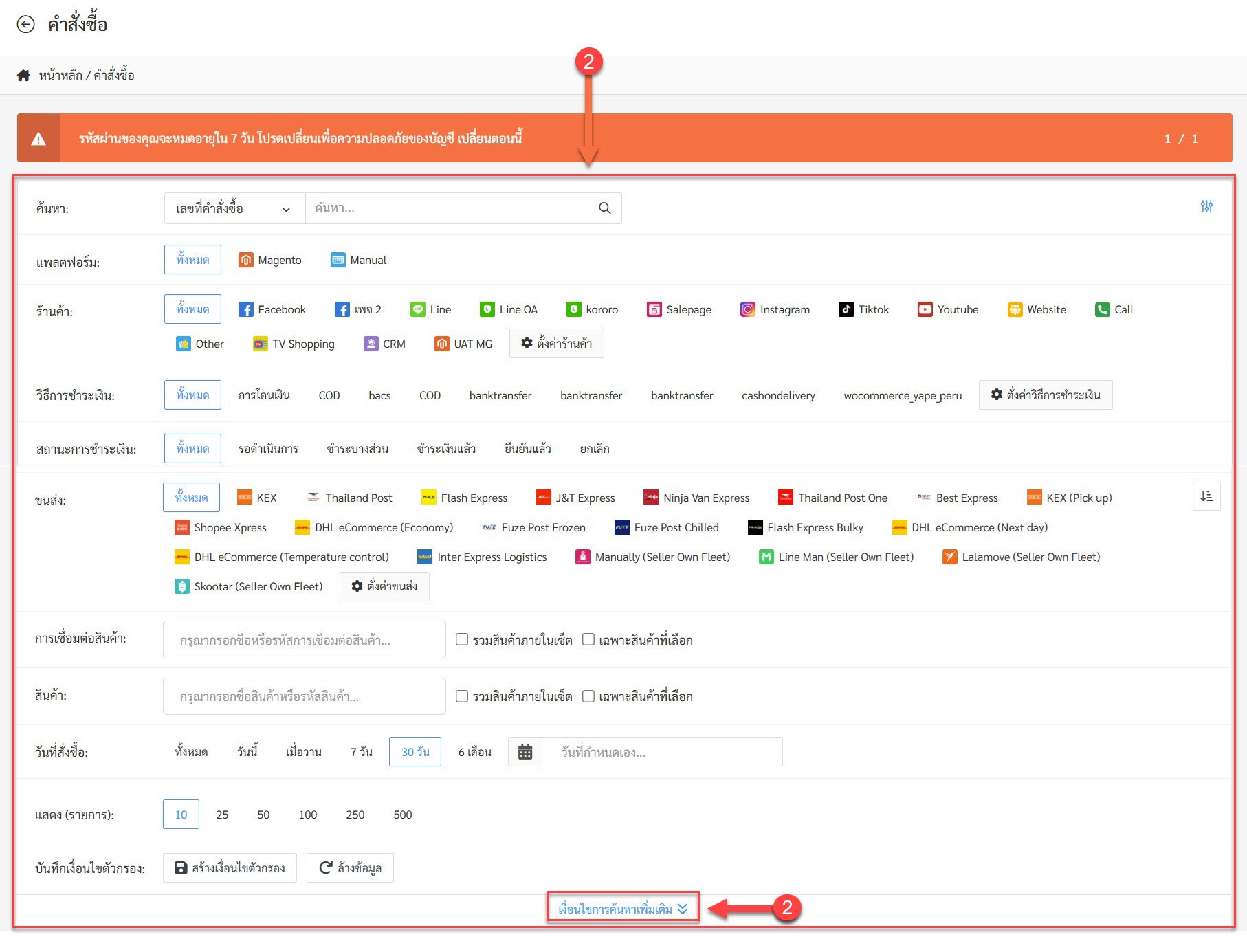Click the search magnifier icon
1247x952 pixels.
coord(604,208)
